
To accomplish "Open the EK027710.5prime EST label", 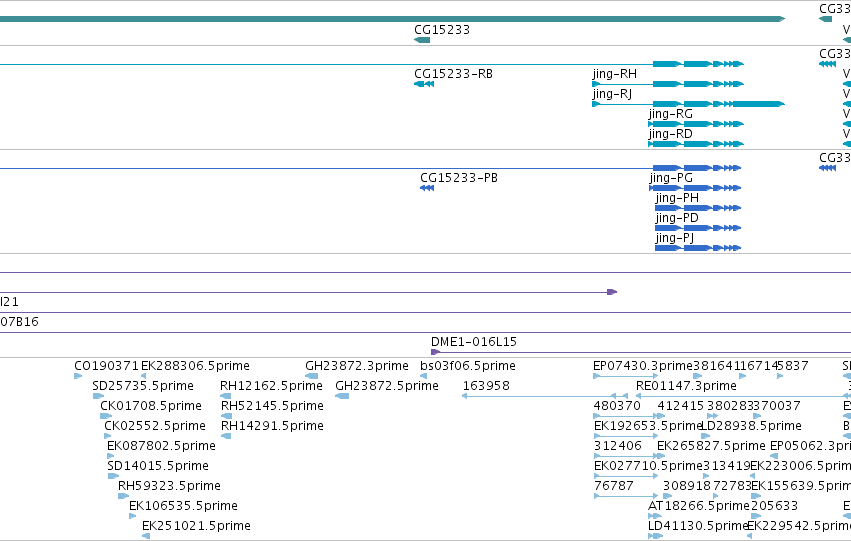I will point(649,466).
